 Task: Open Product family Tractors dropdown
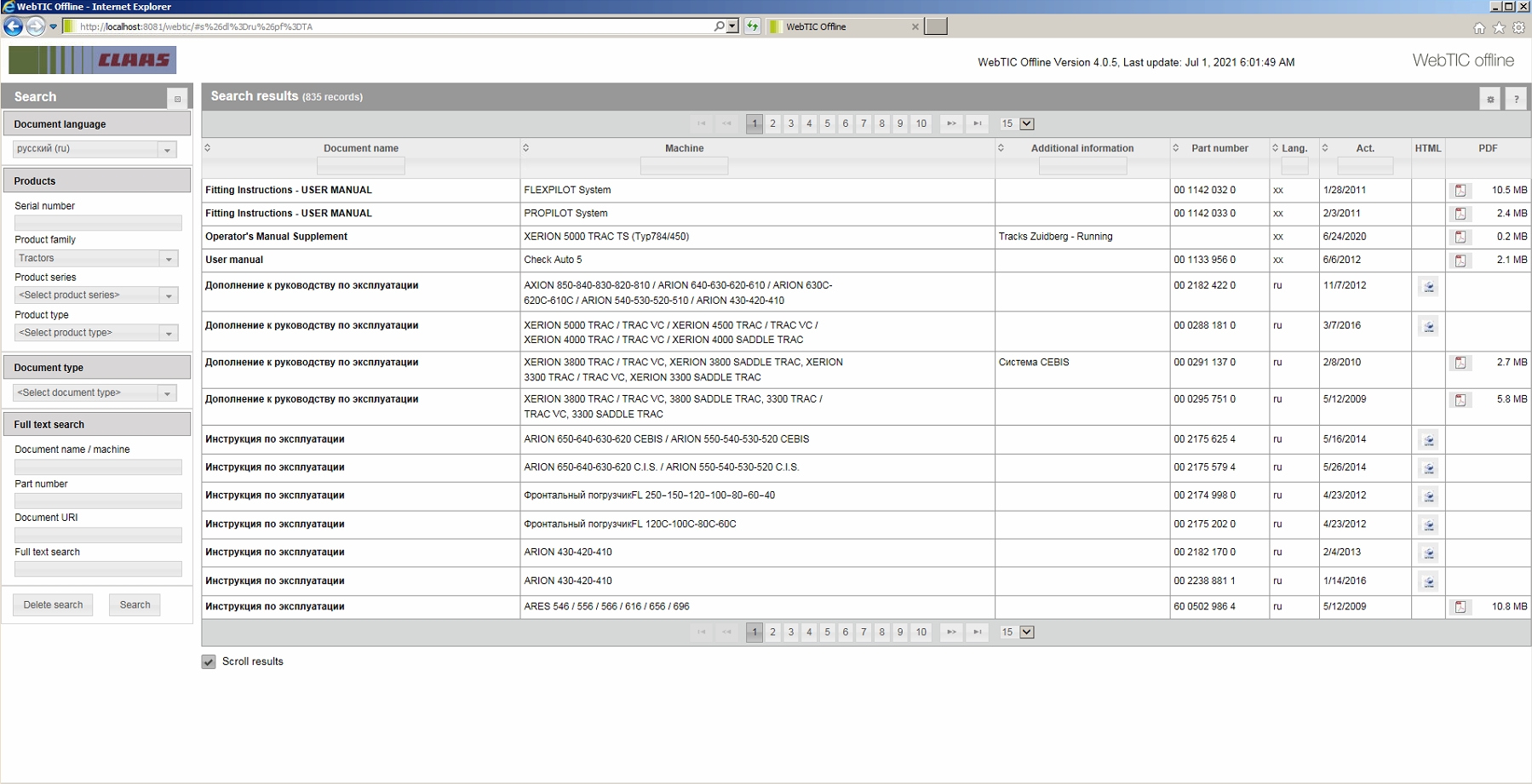pyautogui.click(x=96, y=258)
